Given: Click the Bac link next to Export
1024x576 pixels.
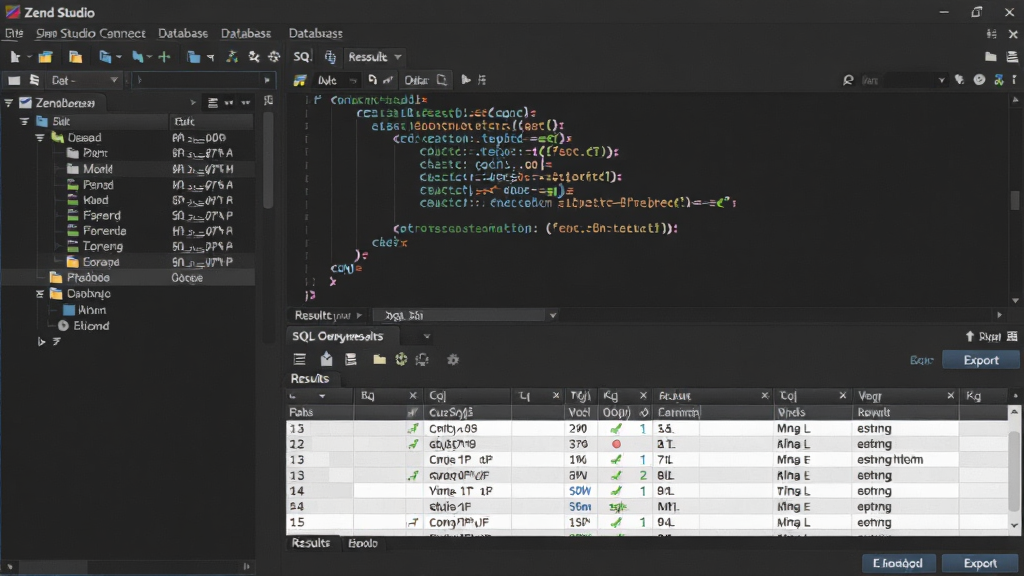Looking at the screenshot, I should [921, 360].
